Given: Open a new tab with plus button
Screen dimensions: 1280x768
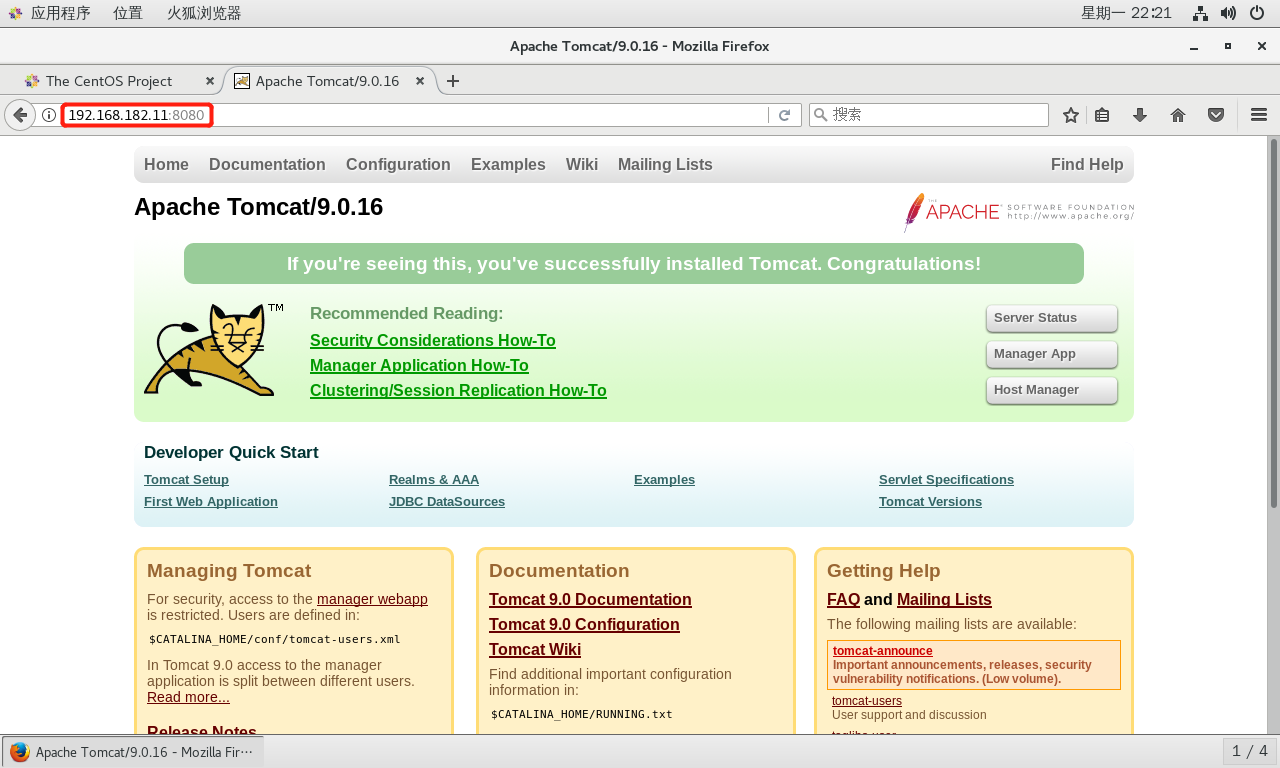Looking at the screenshot, I should [x=453, y=81].
